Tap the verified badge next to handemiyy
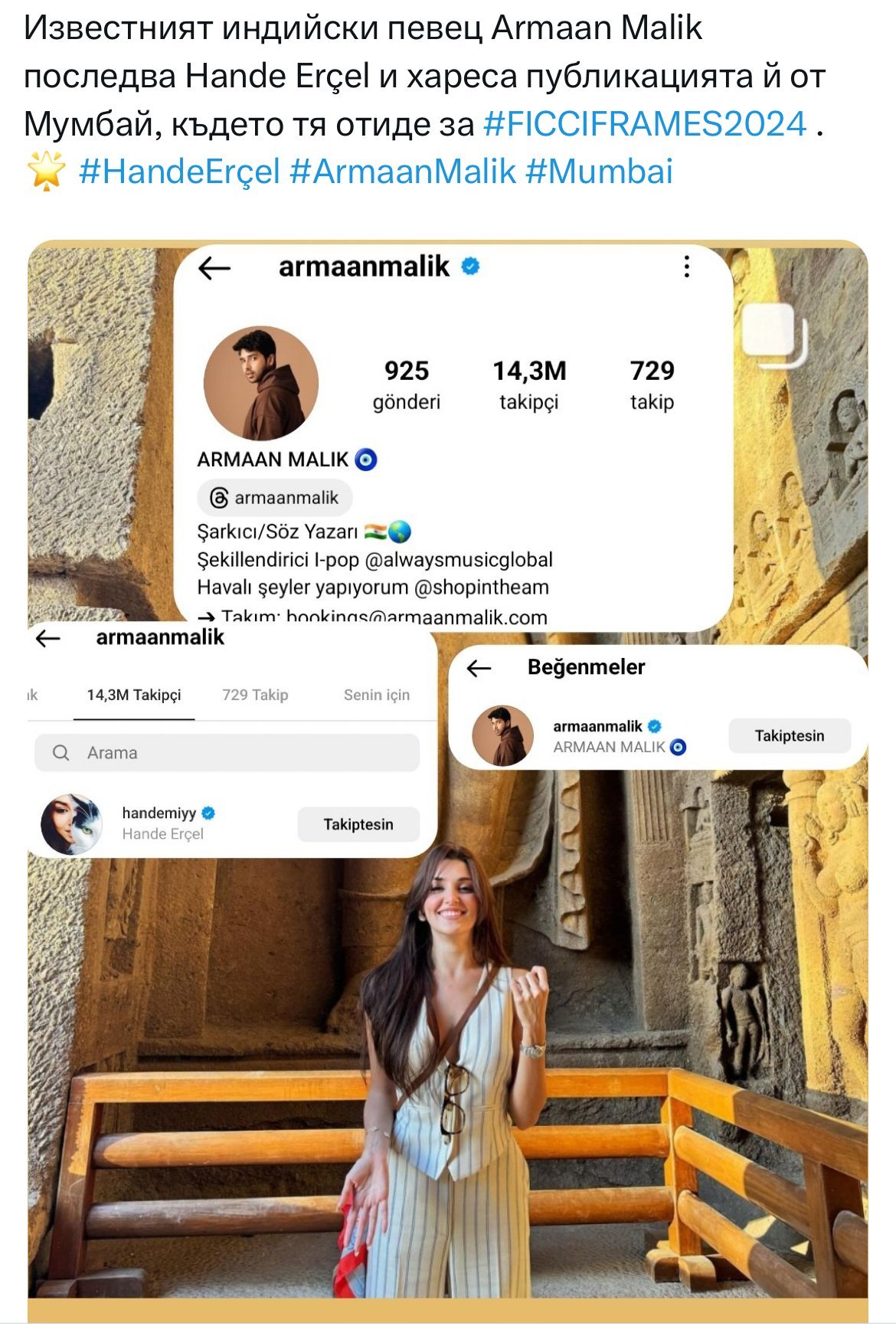The height and width of the screenshot is (1342, 896). 208,813
